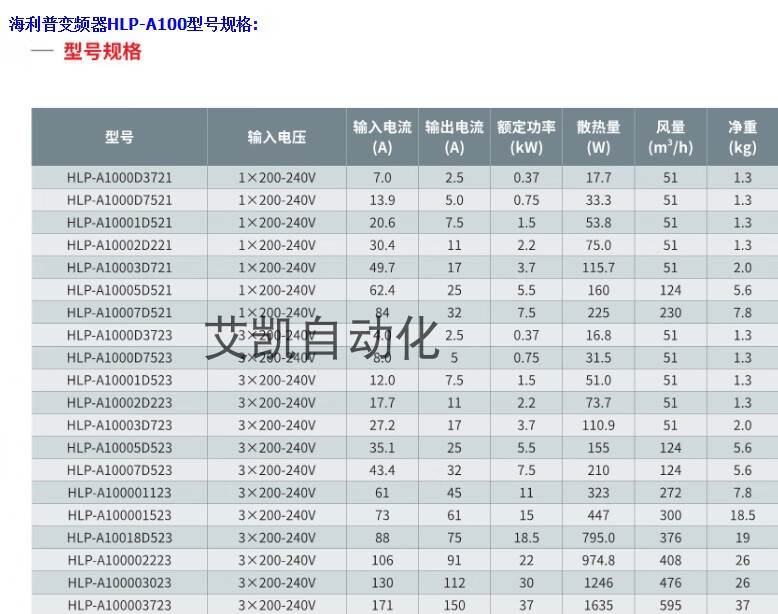Image resolution: width=778 pixels, height=614 pixels.
Task: Click heat dissipation value 53.8
Action: (598, 222)
